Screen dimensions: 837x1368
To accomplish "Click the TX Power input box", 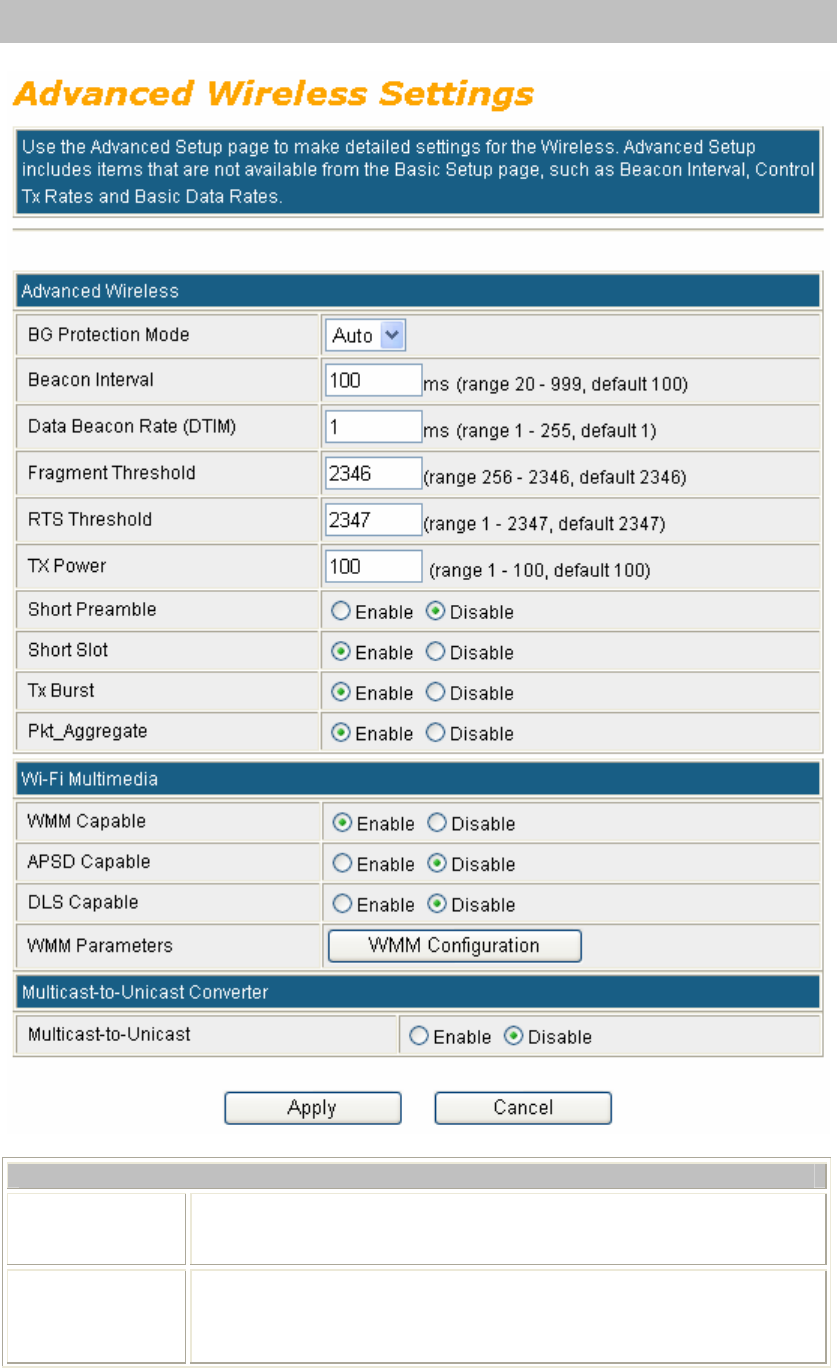I will pos(374,567).
